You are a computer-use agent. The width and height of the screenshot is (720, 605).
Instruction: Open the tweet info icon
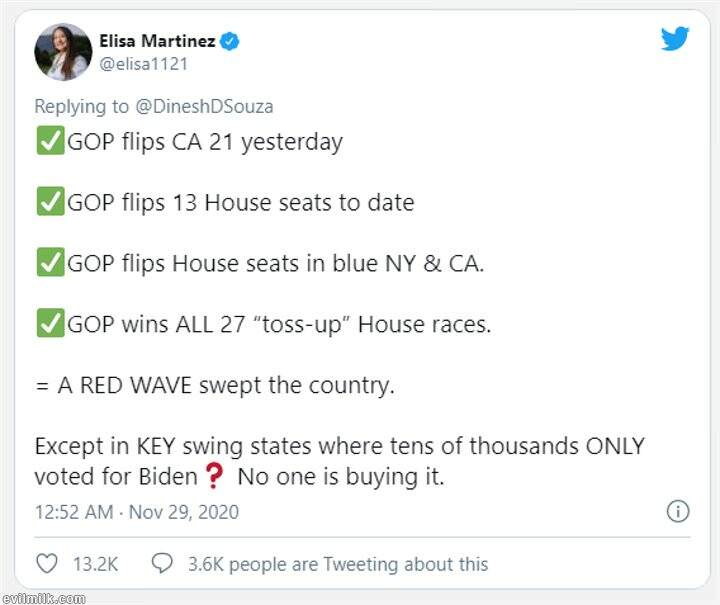tap(677, 512)
